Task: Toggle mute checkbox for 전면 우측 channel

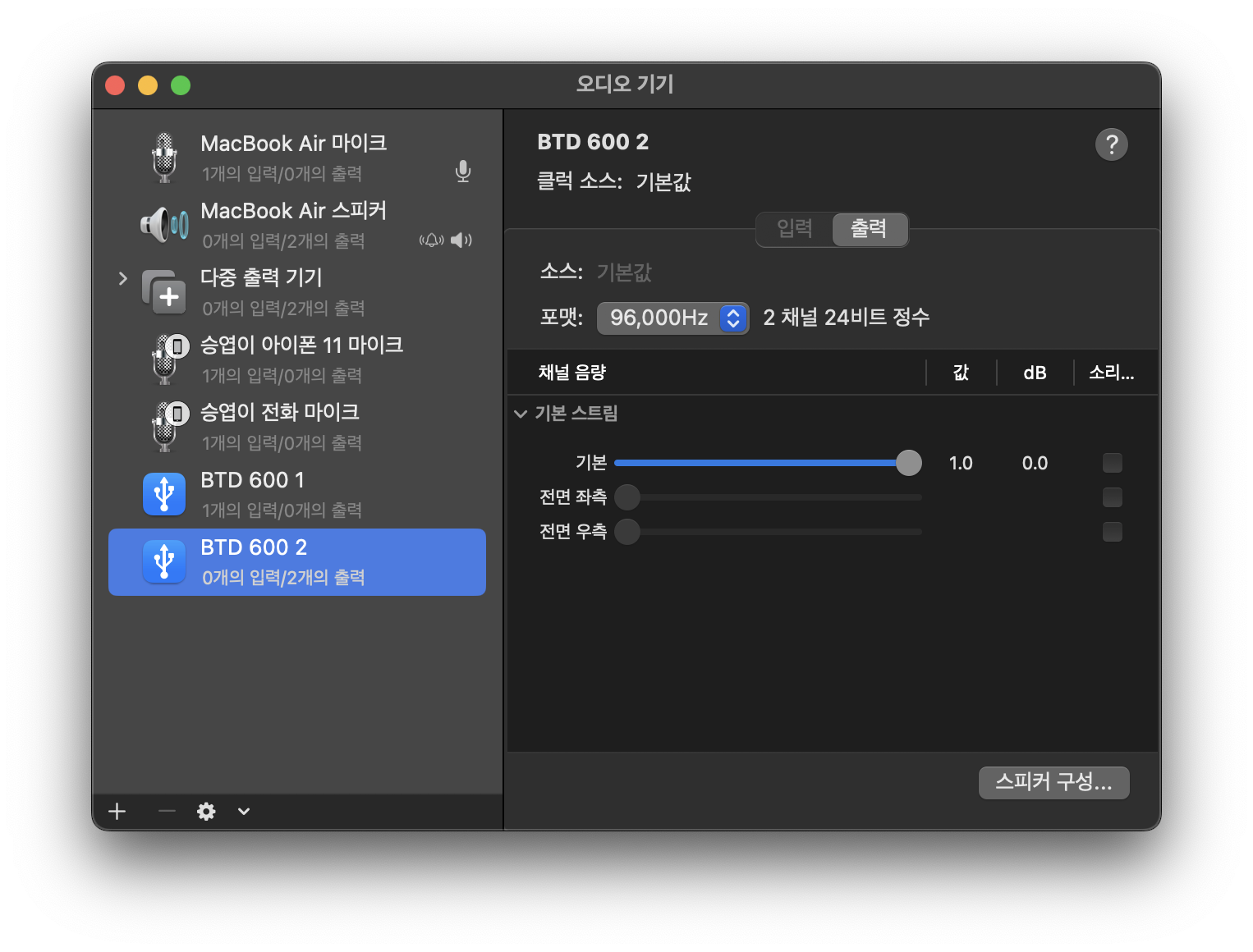Action: [1113, 532]
